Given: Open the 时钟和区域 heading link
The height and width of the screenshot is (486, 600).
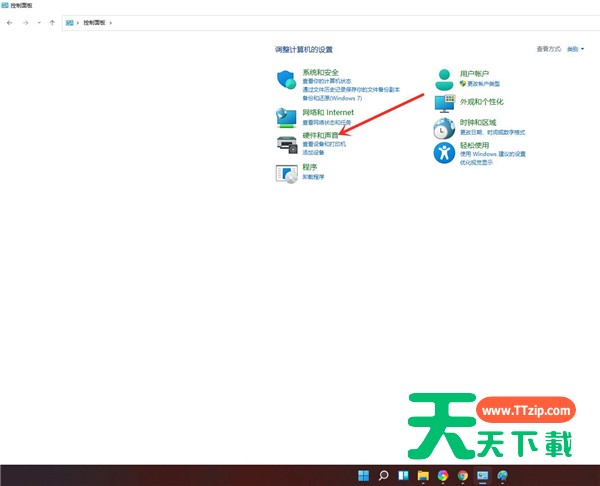Looking at the screenshot, I should tap(478, 122).
